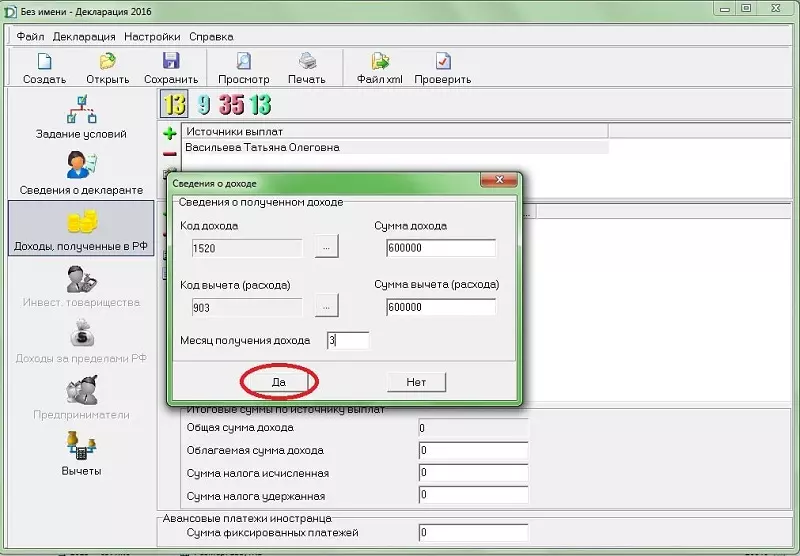Select Васильева Татьяна Олеговна source row
This screenshot has width=800, height=556.
[x=395, y=147]
